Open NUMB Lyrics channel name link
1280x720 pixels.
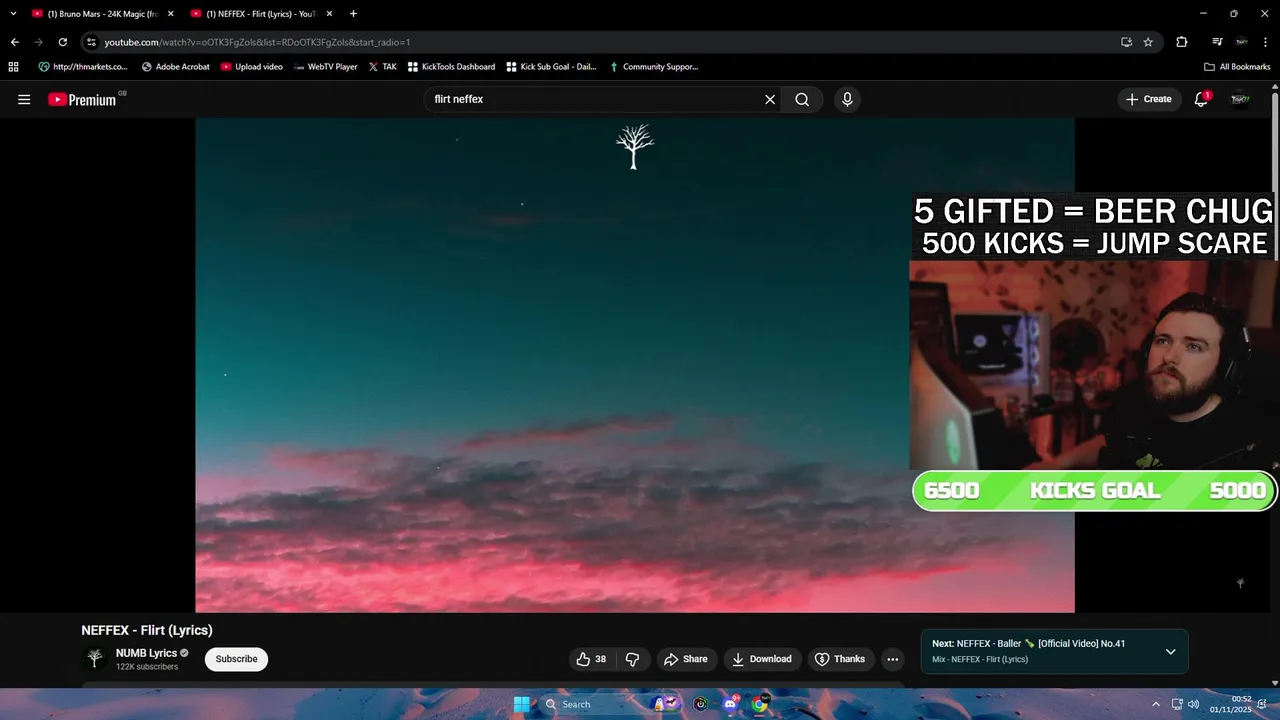pos(146,653)
